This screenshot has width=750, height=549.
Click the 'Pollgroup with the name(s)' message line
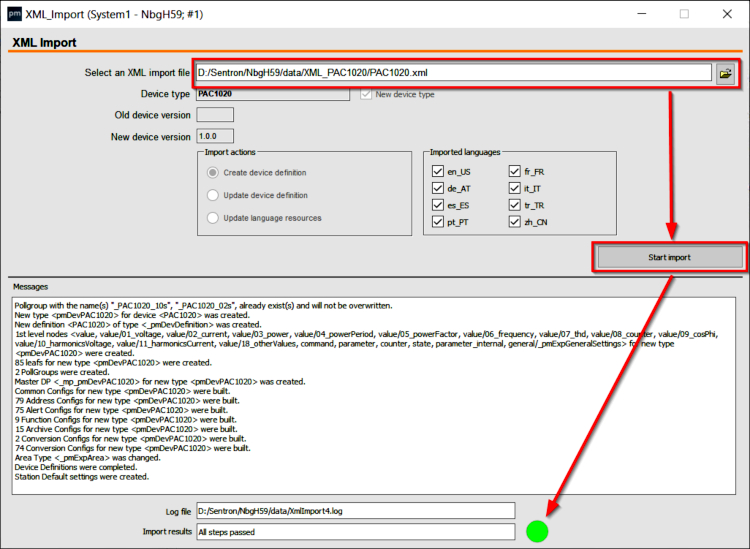[203, 306]
